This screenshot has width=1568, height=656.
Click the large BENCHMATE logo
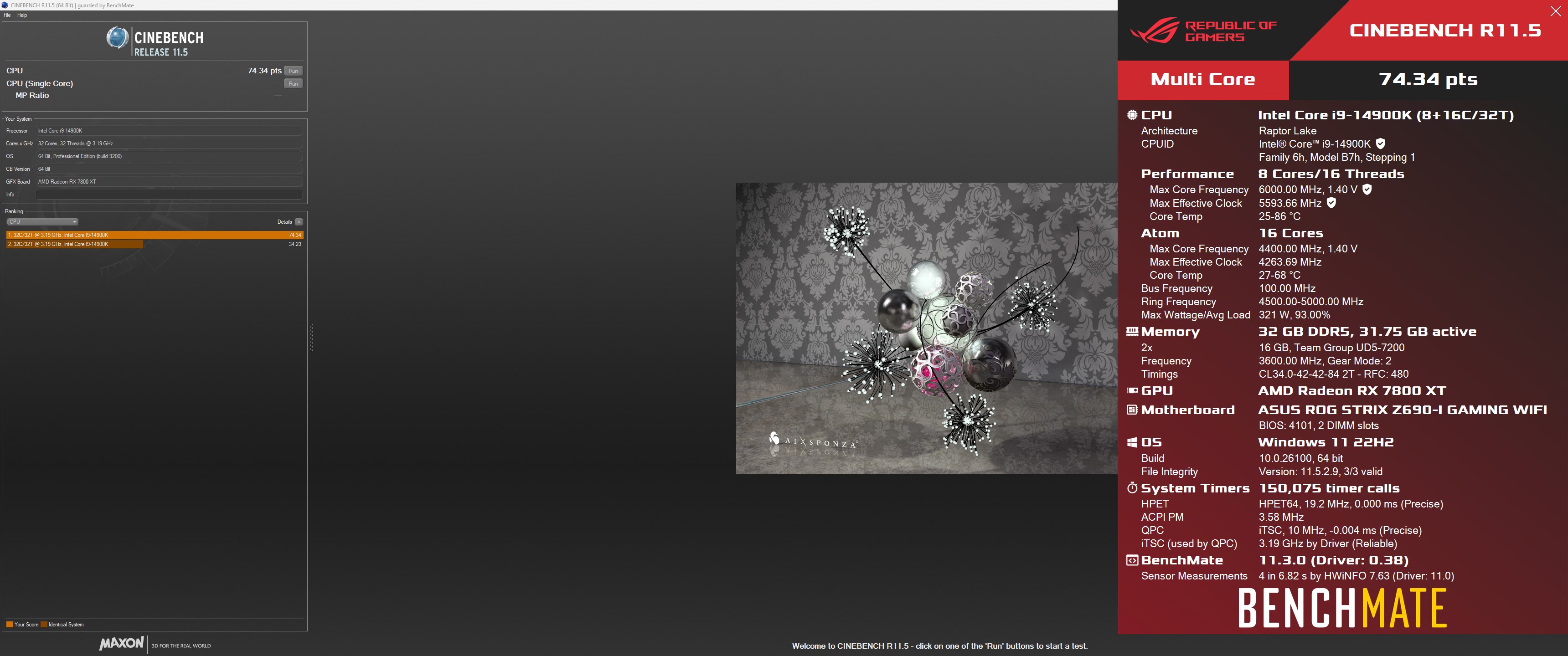pos(1342,608)
